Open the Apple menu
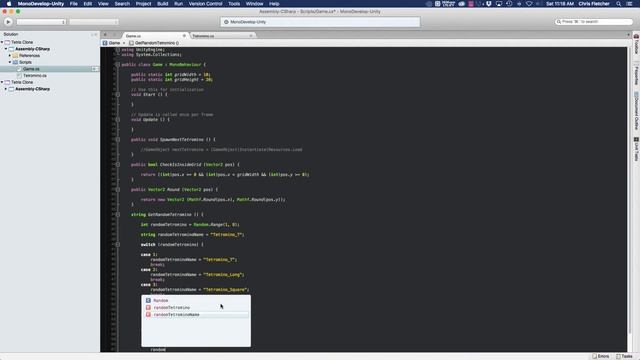 coord(9,4)
